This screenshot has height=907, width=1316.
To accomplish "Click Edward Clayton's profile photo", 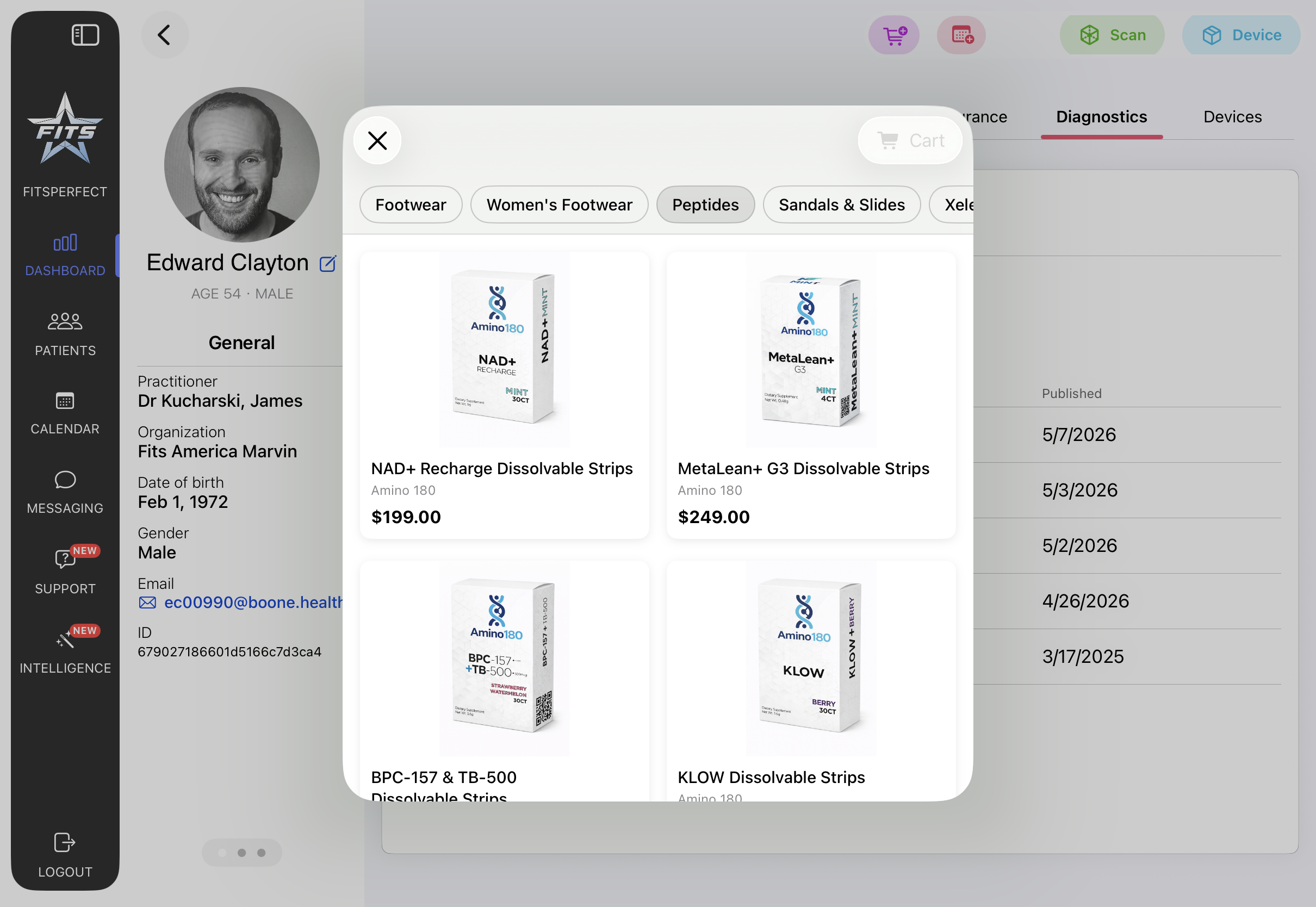I will click(x=241, y=165).
